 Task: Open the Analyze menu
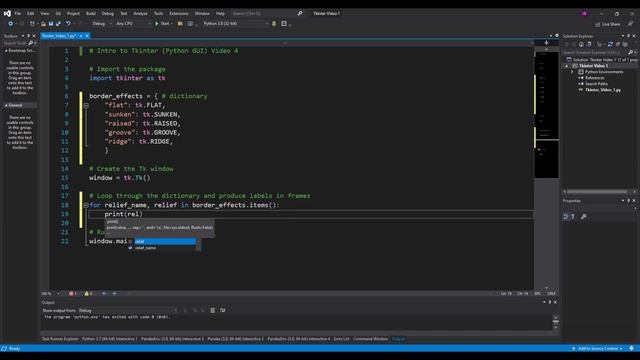click(x=140, y=13)
